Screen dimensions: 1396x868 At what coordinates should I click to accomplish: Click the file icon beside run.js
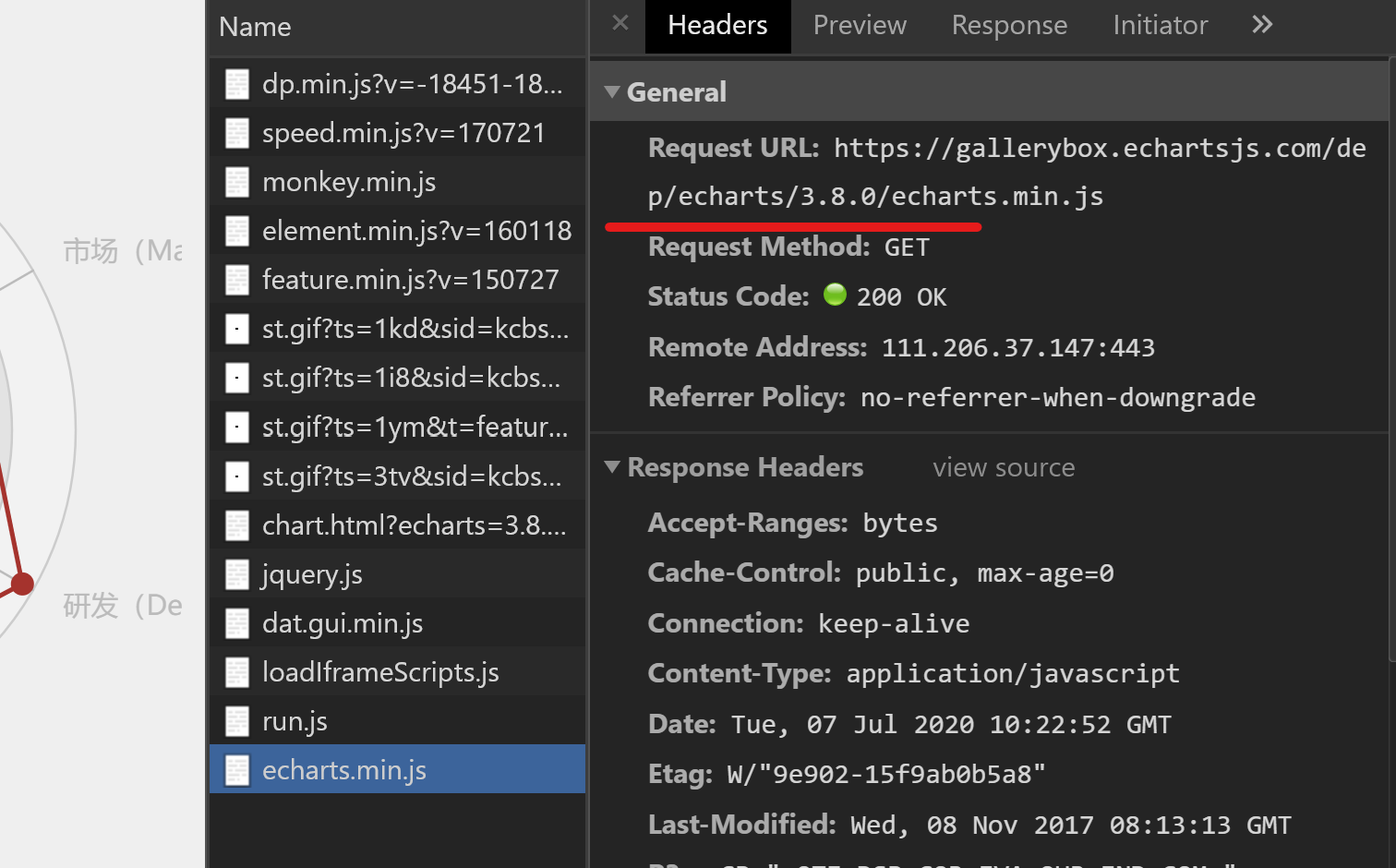click(x=237, y=720)
